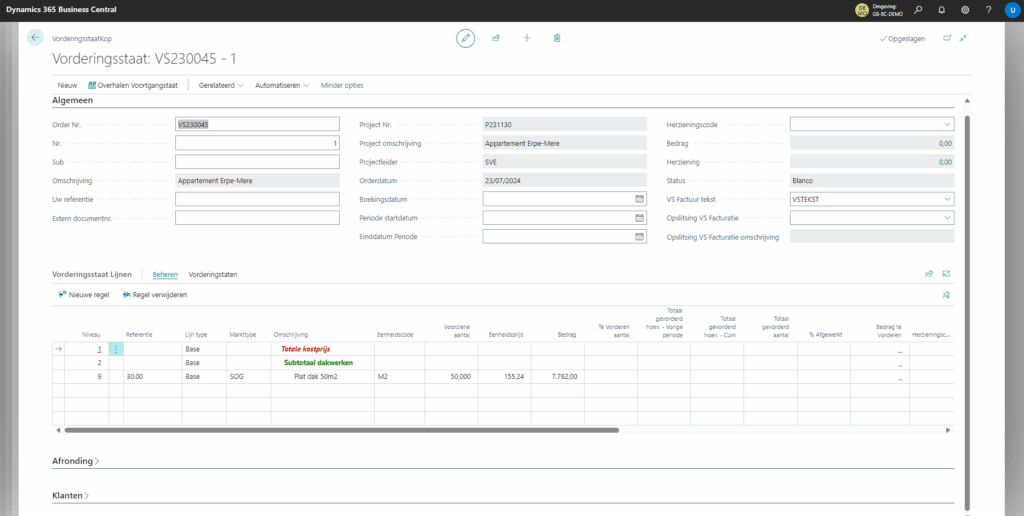This screenshot has width=1024, height=516.
Task: Click the share icon in header
Action: (496, 38)
